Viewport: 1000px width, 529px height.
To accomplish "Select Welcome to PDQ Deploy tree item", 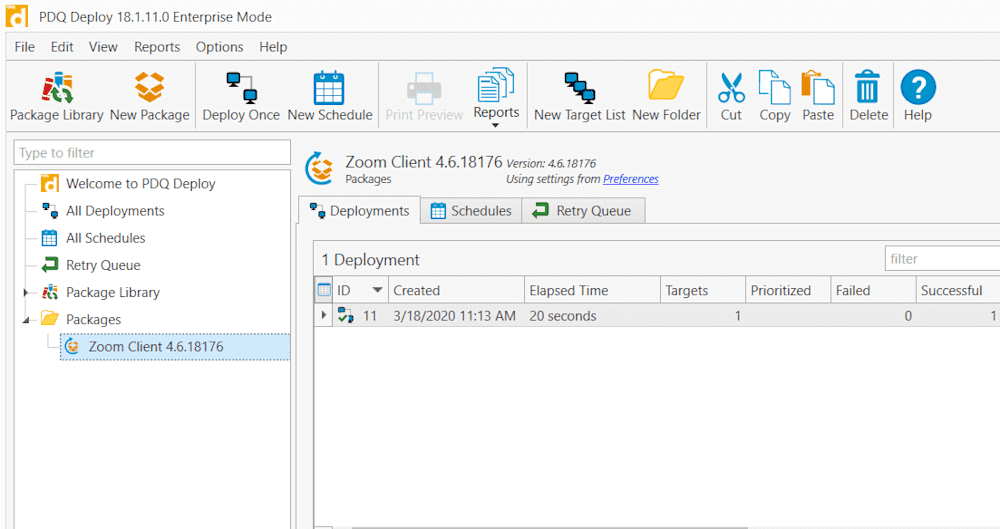I will point(140,184).
